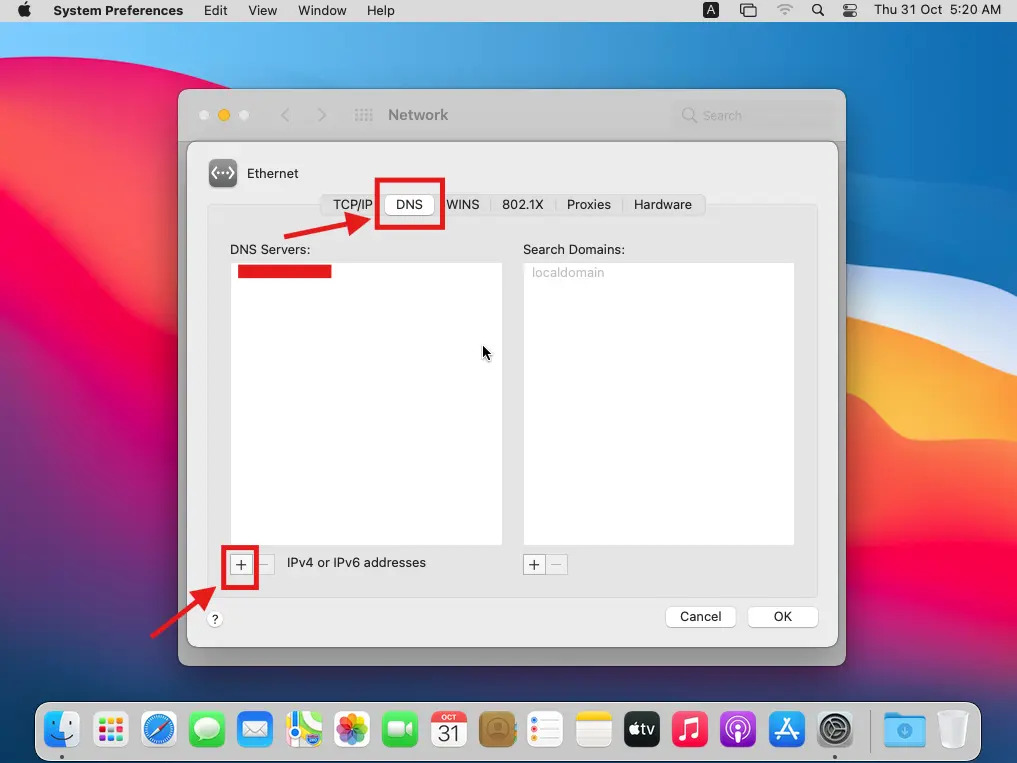The height and width of the screenshot is (763, 1017).
Task: Open the Help menu
Action: pos(381,10)
